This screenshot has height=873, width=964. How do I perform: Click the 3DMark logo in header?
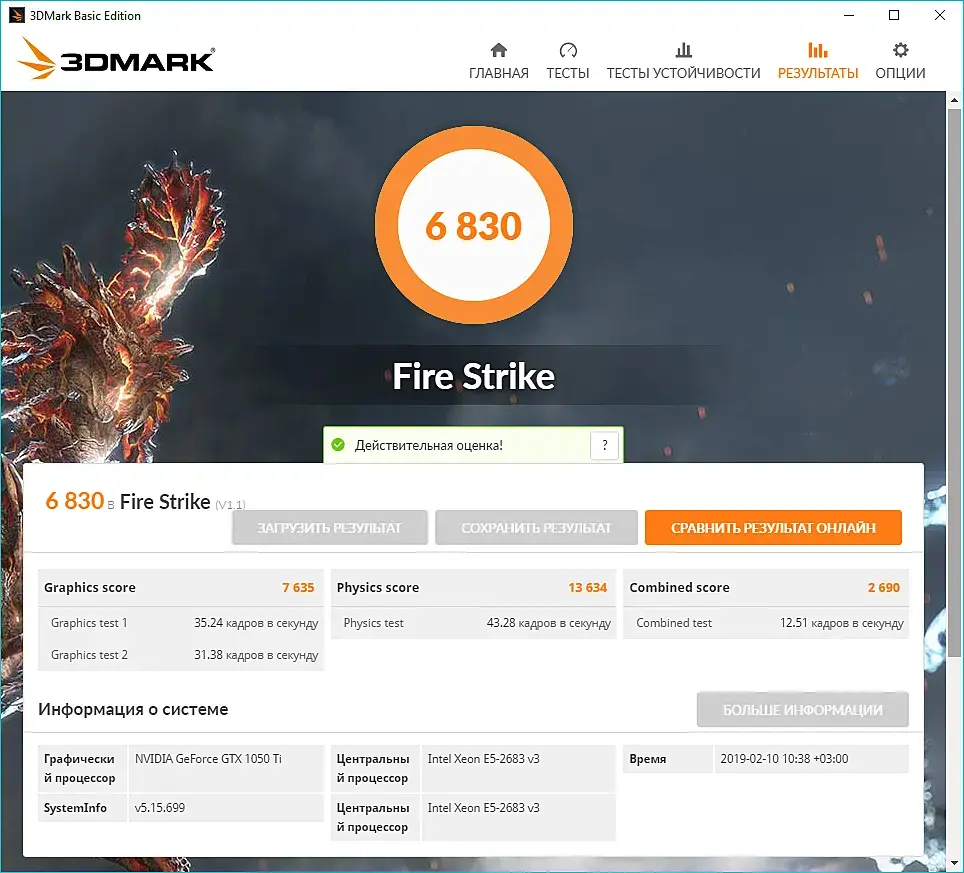(x=116, y=58)
